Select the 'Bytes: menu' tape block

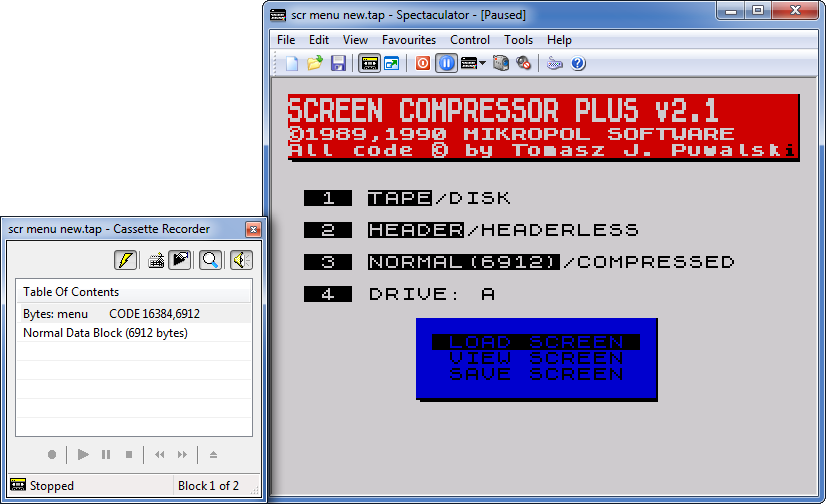134,314
